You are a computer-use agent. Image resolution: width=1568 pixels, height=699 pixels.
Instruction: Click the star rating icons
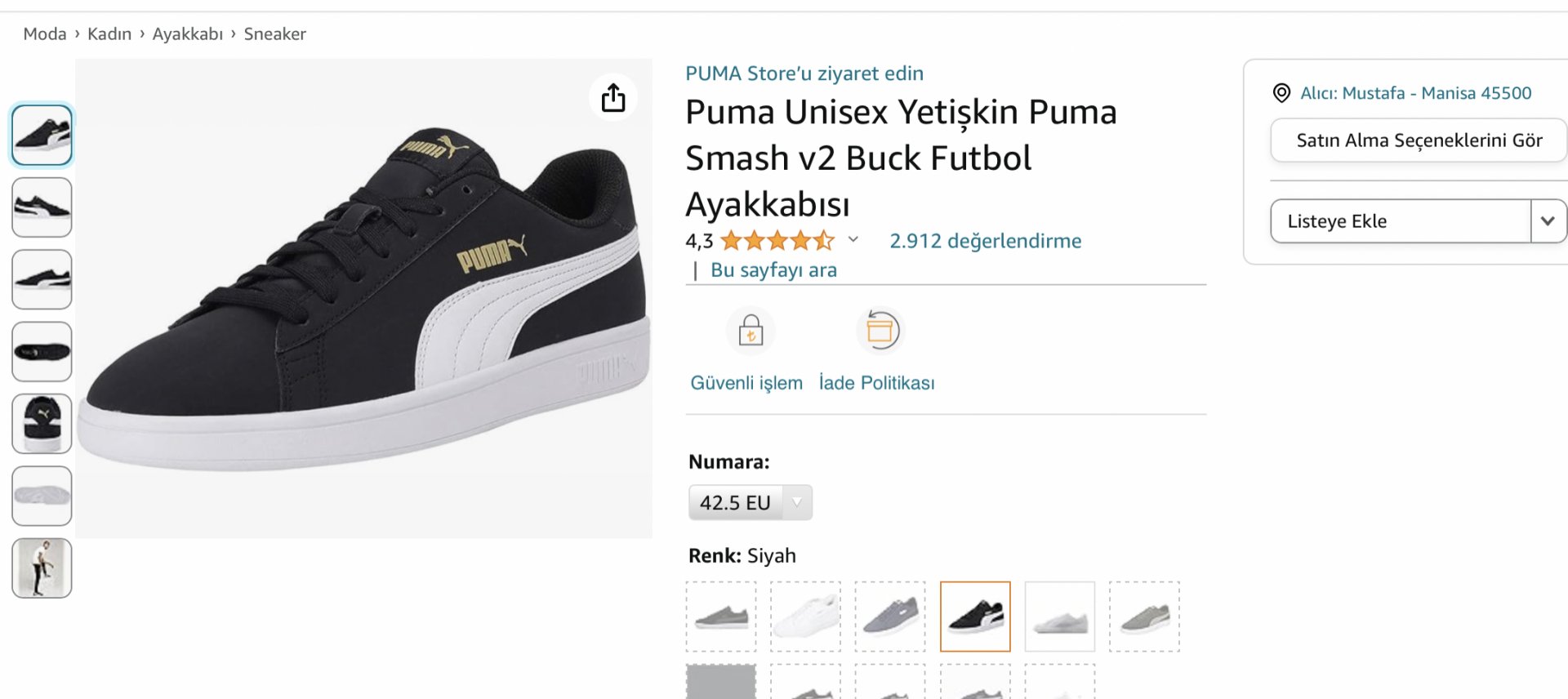pyautogui.click(x=777, y=241)
